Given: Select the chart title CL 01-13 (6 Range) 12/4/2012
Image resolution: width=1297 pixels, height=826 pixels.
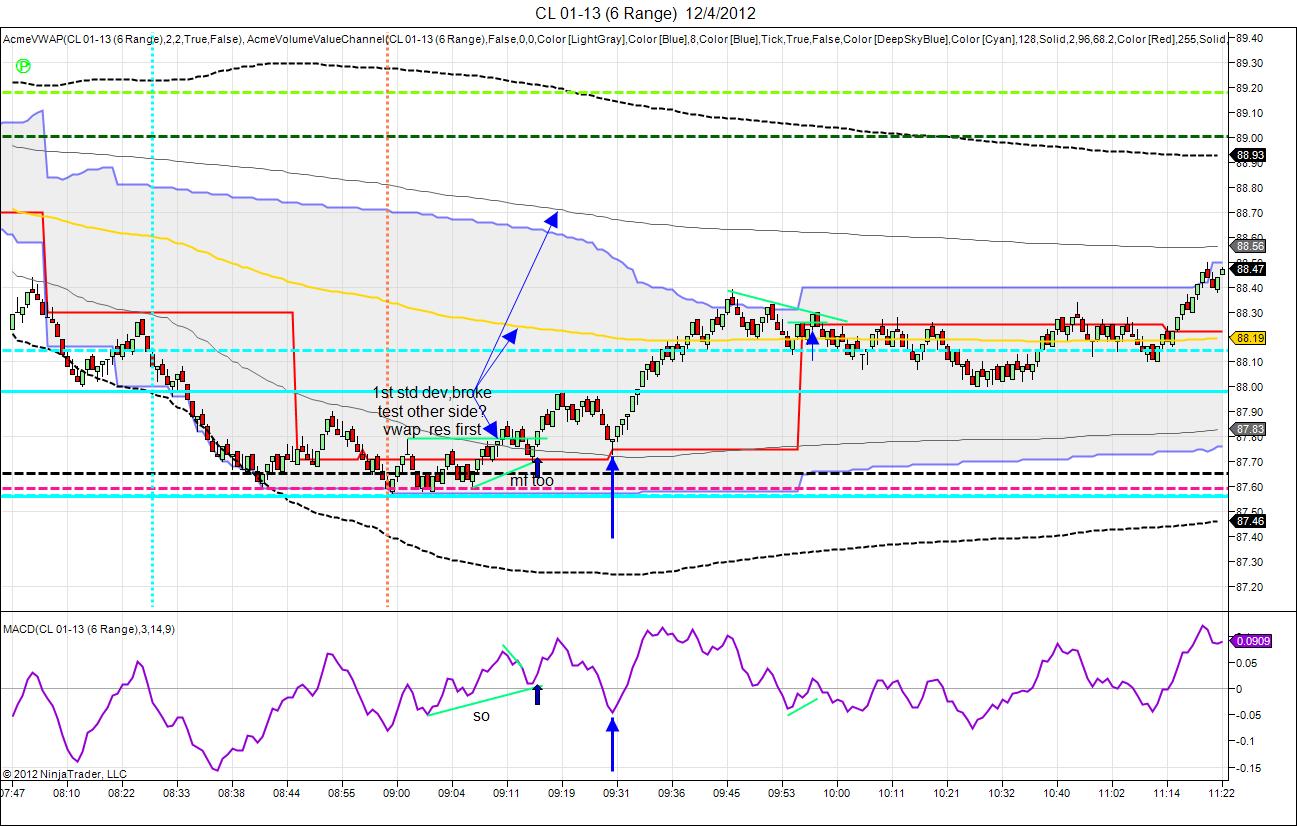Looking at the screenshot, I should [645, 13].
